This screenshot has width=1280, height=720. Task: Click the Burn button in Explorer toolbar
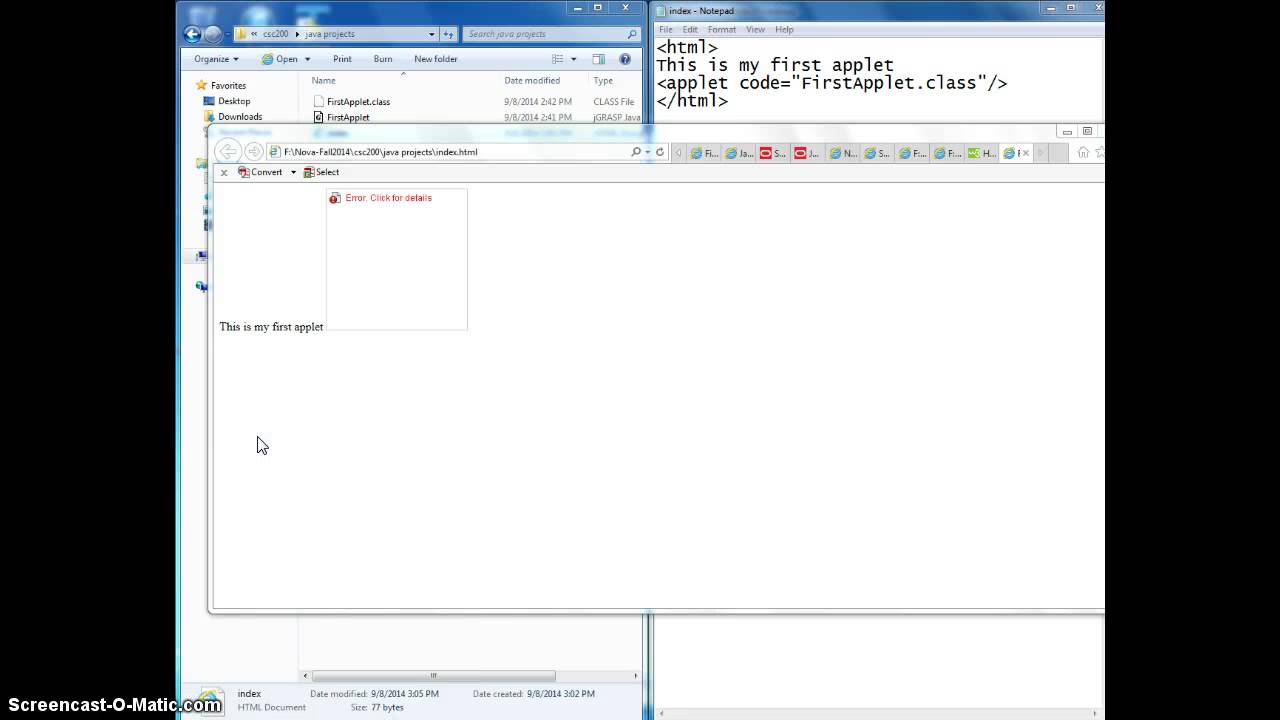pyautogui.click(x=383, y=59)
